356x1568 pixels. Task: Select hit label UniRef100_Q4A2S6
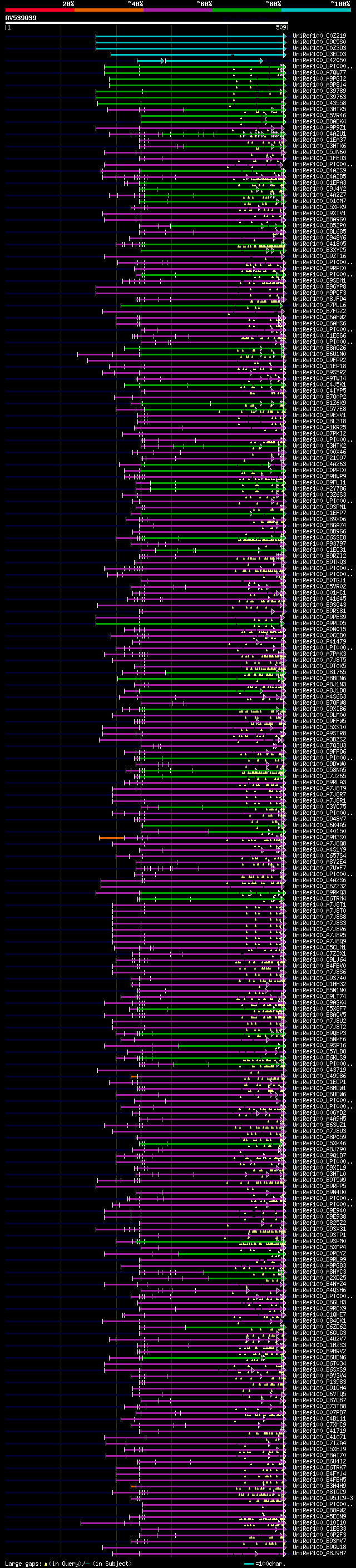319,880
